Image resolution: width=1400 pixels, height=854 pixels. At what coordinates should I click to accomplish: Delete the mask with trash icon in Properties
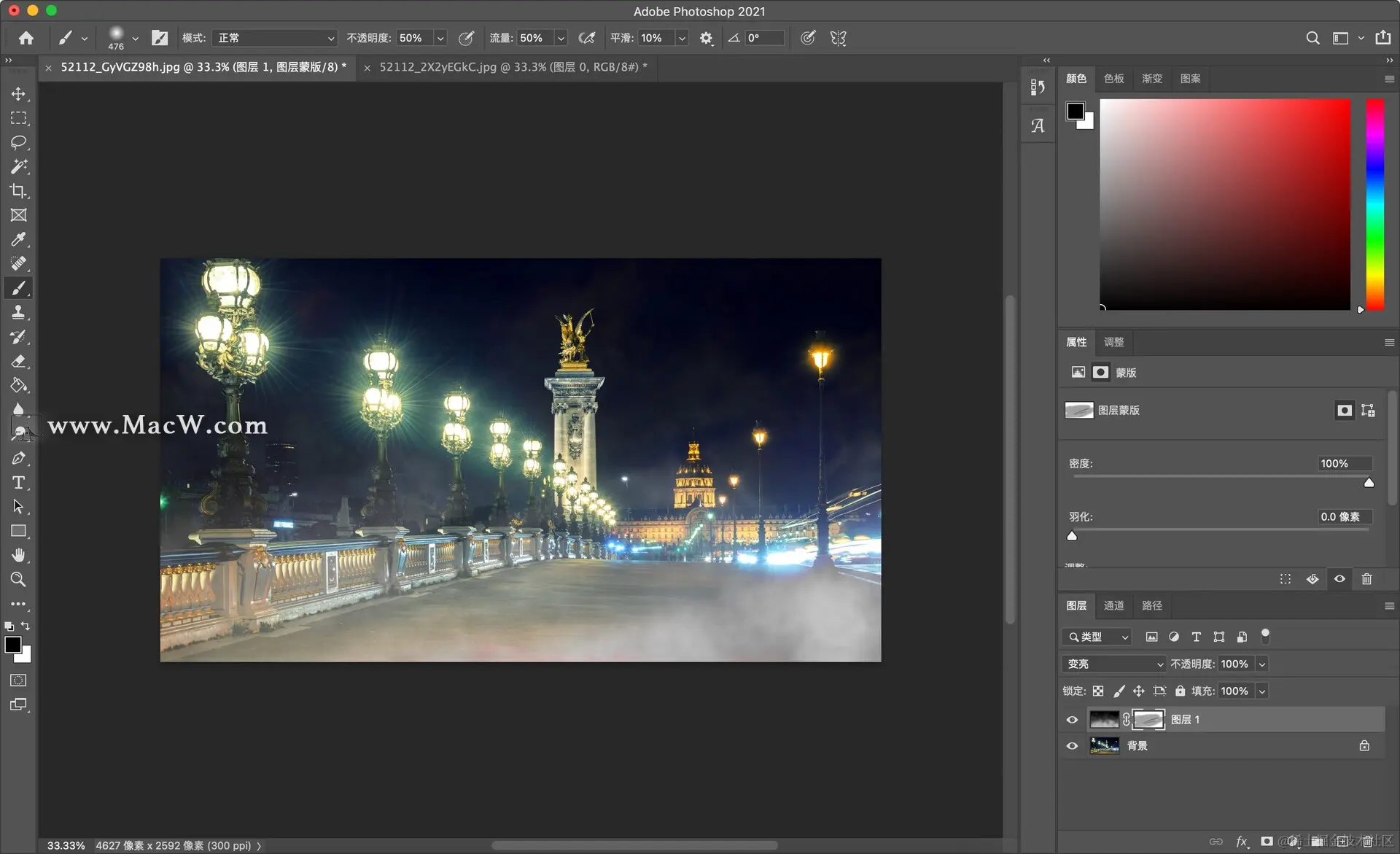pyautogui.click(x=1366, y=579)
